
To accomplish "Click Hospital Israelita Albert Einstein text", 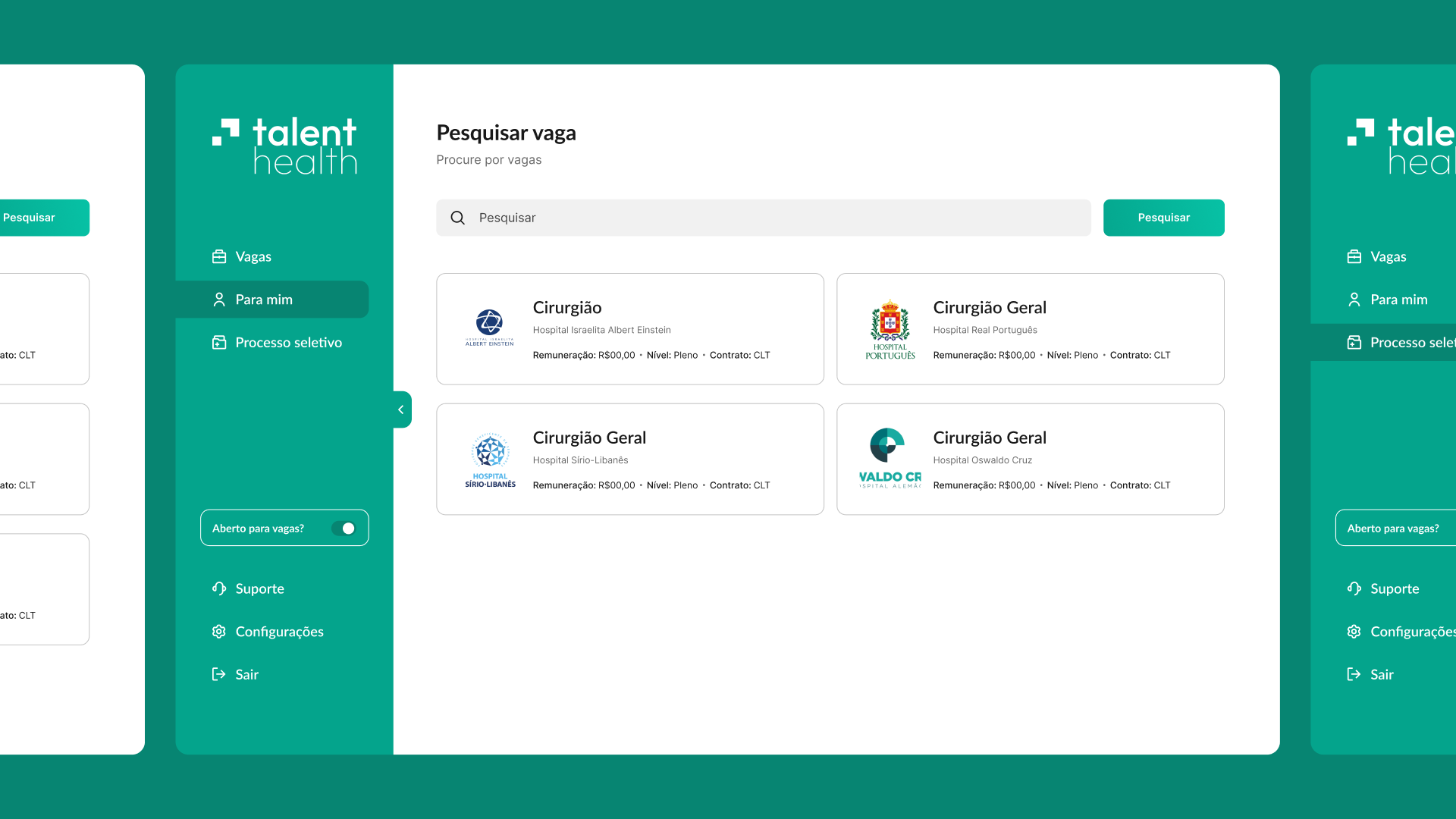I will coord(601,330).
